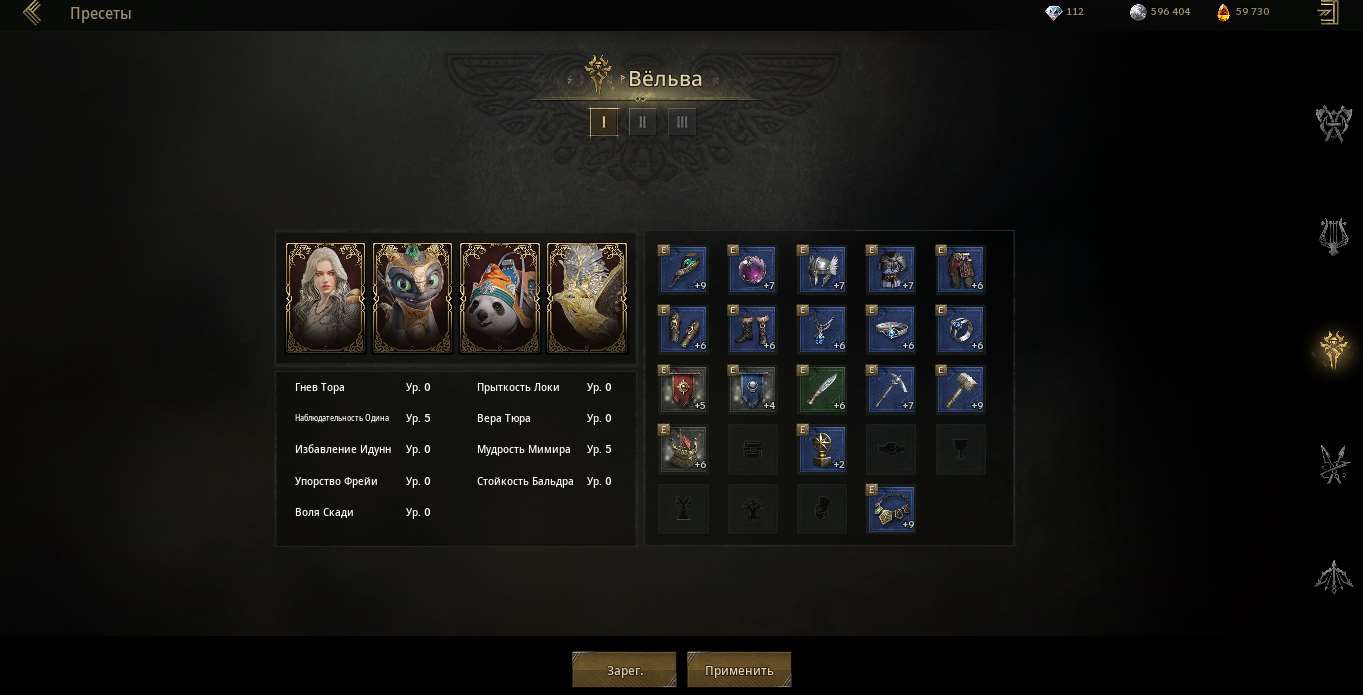Viewport: 1363px width, 695px height.
Task: Open the white-haired woman character card
Action: pos(325,298)
